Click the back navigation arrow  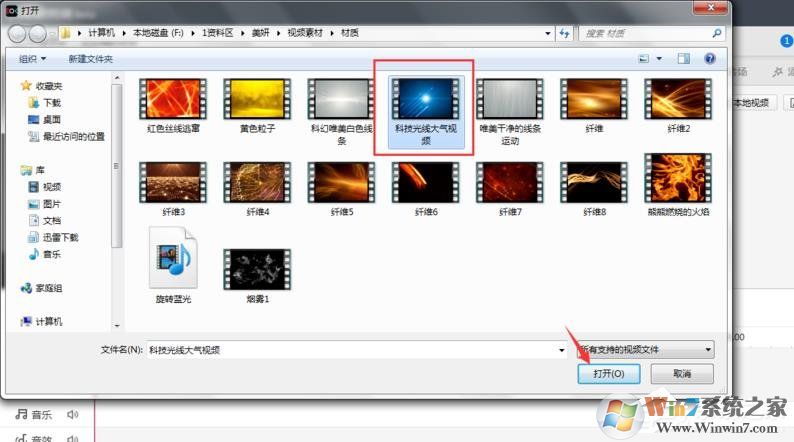pos(17,34)
